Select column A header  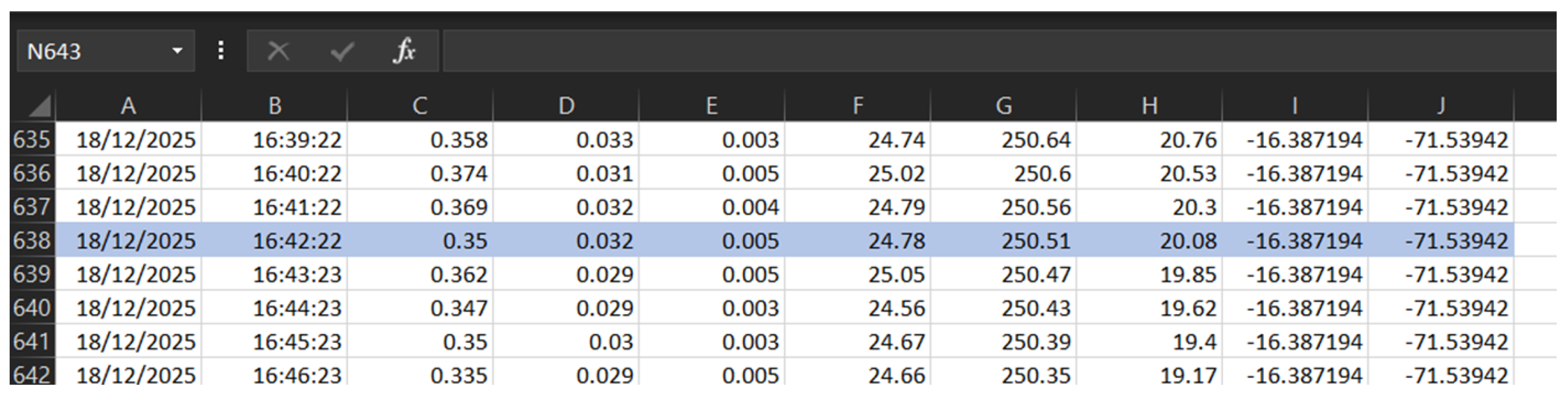coord(128,106)
